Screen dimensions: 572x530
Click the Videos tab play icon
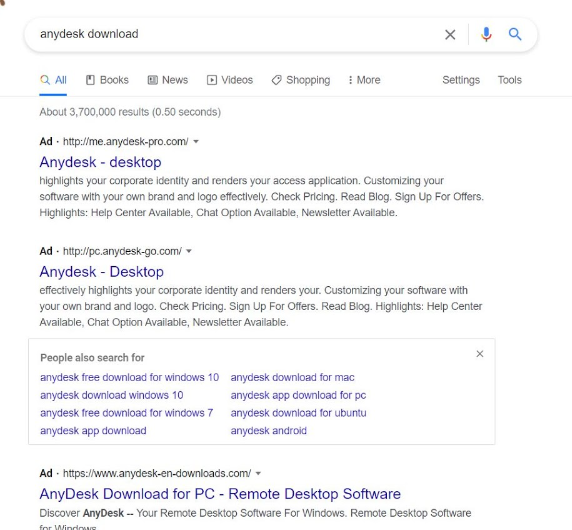pyautogui.click(x=212, y=80)
